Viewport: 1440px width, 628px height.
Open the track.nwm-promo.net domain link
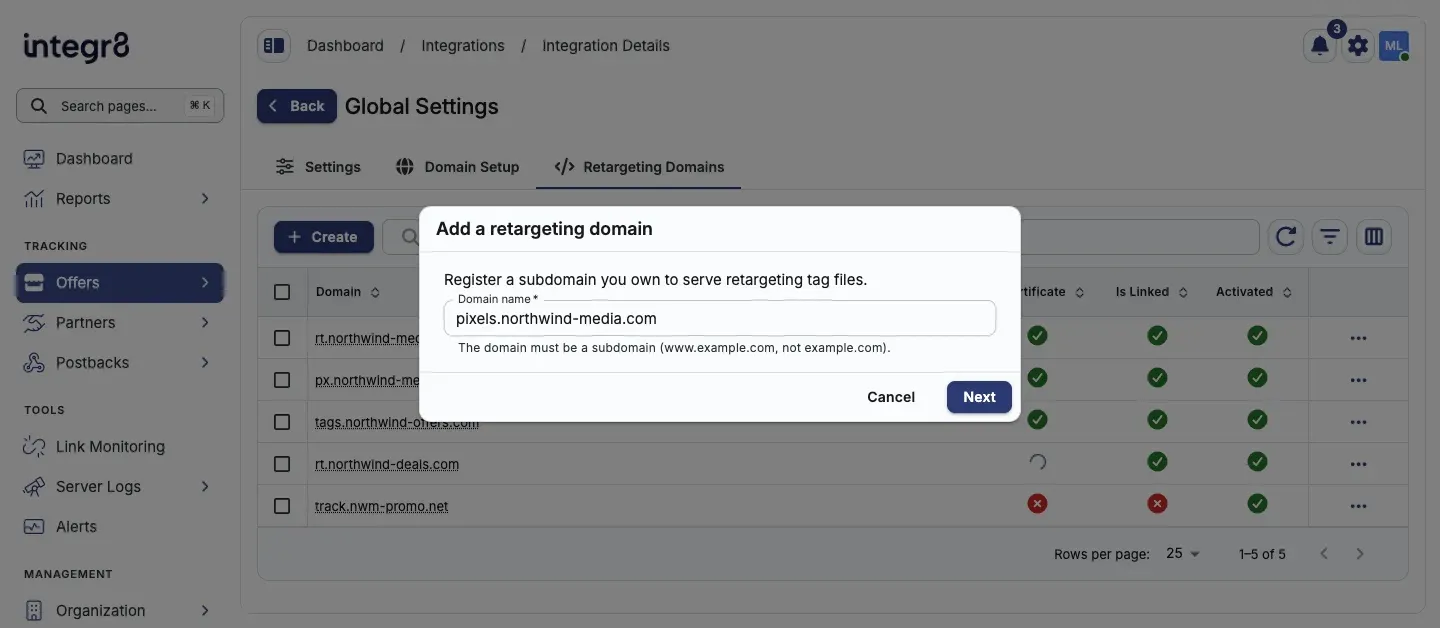click(382, 506)
